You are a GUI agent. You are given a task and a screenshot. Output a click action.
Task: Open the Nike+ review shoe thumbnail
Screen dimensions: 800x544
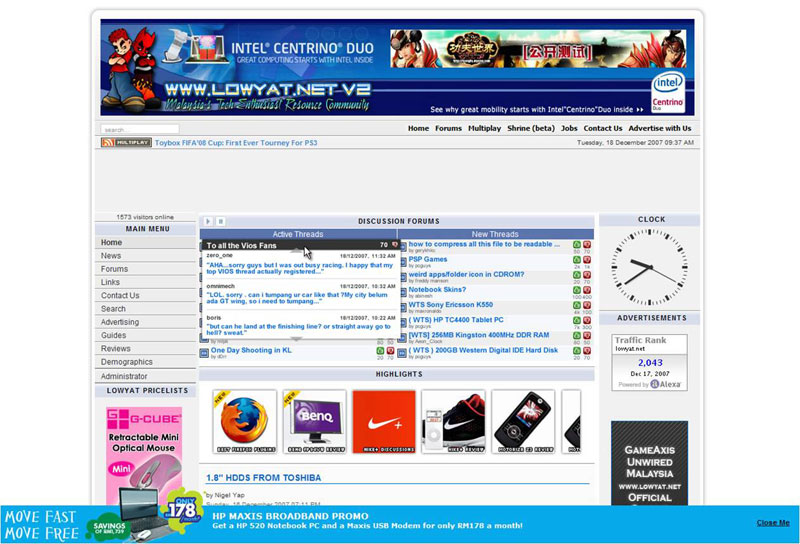454,422
